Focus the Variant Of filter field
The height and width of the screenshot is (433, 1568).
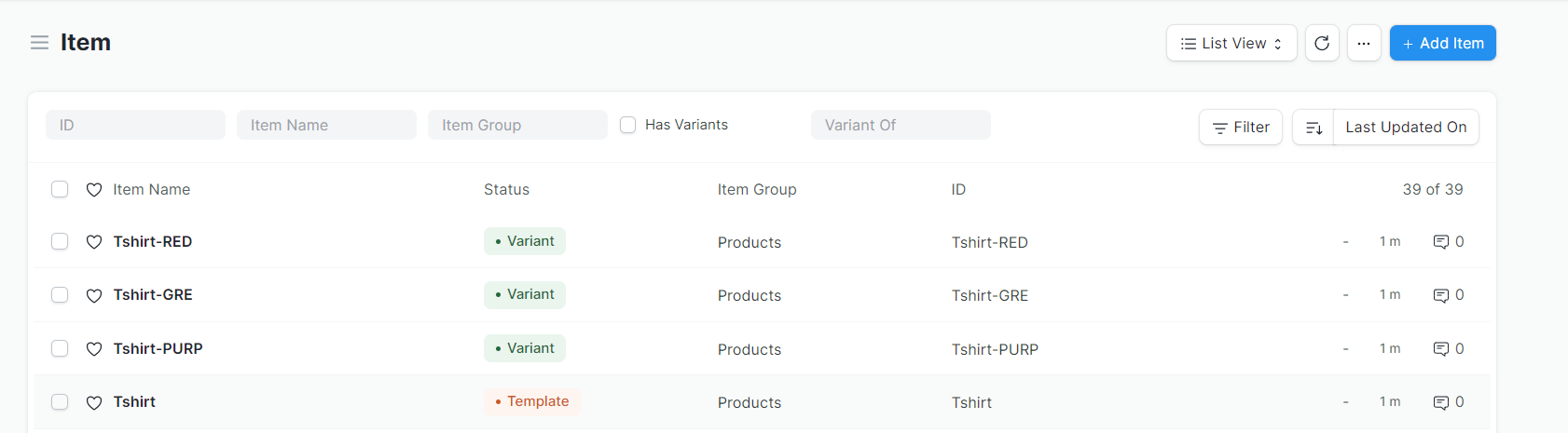[x=901, y=125]
